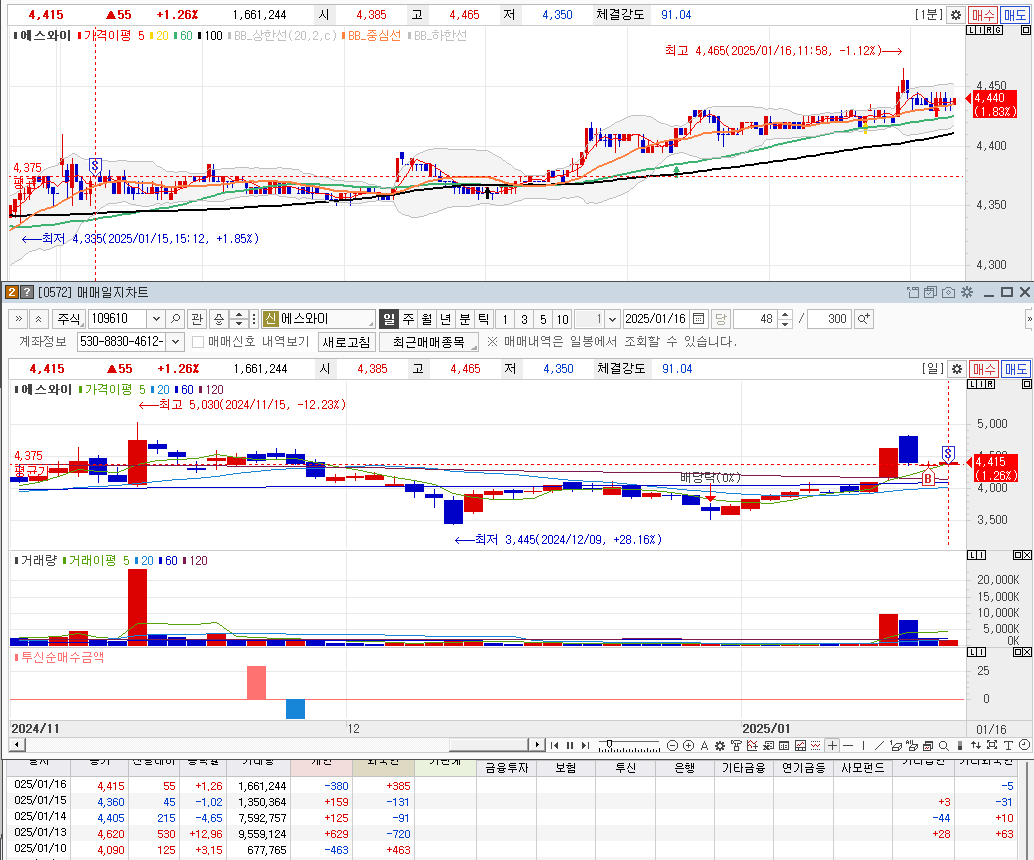
Task: Select the diagonal trend line tool
Action: pos(879,745)
